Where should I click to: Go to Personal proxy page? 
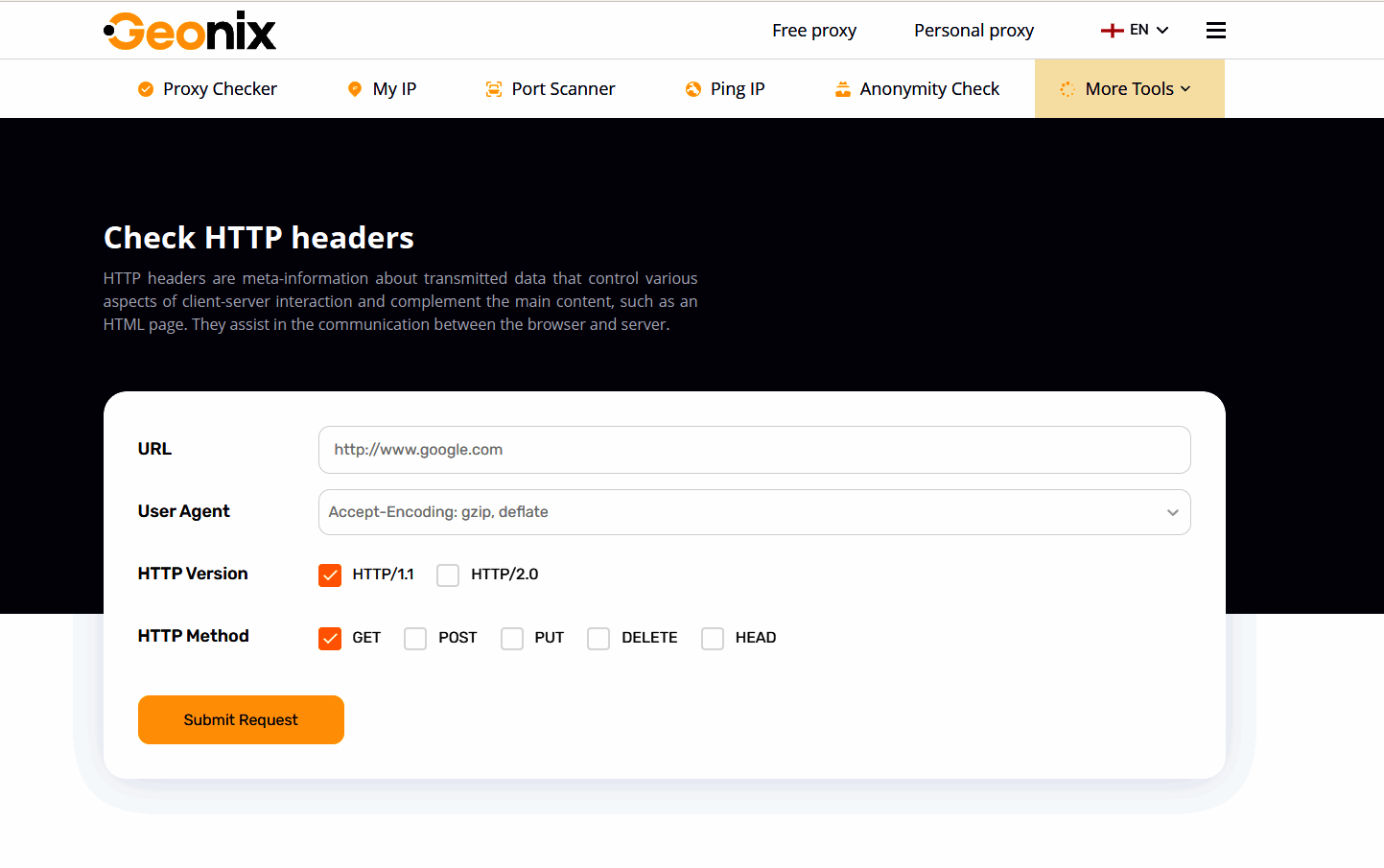click(973, 30)
